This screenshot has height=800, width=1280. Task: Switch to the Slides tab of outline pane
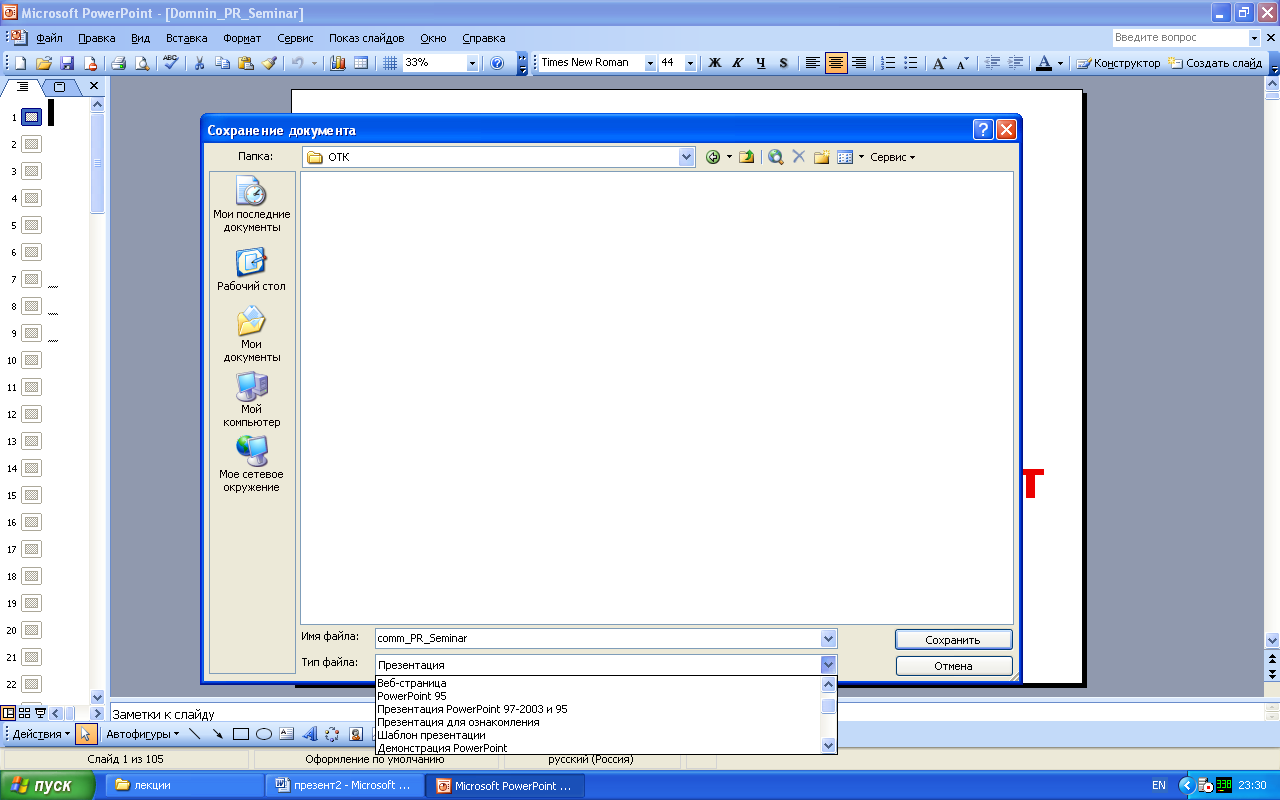[59, 87]
